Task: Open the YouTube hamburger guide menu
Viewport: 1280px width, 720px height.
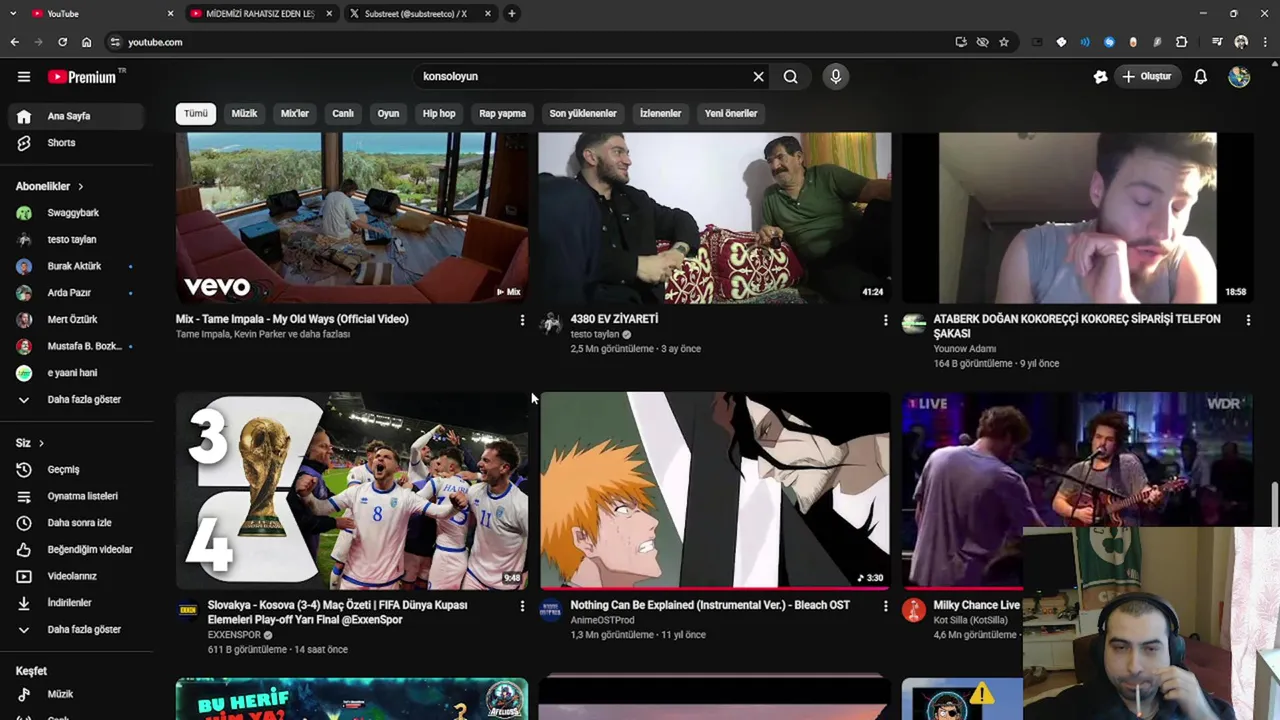Action: pyautogui.click(x=24, y=77)
